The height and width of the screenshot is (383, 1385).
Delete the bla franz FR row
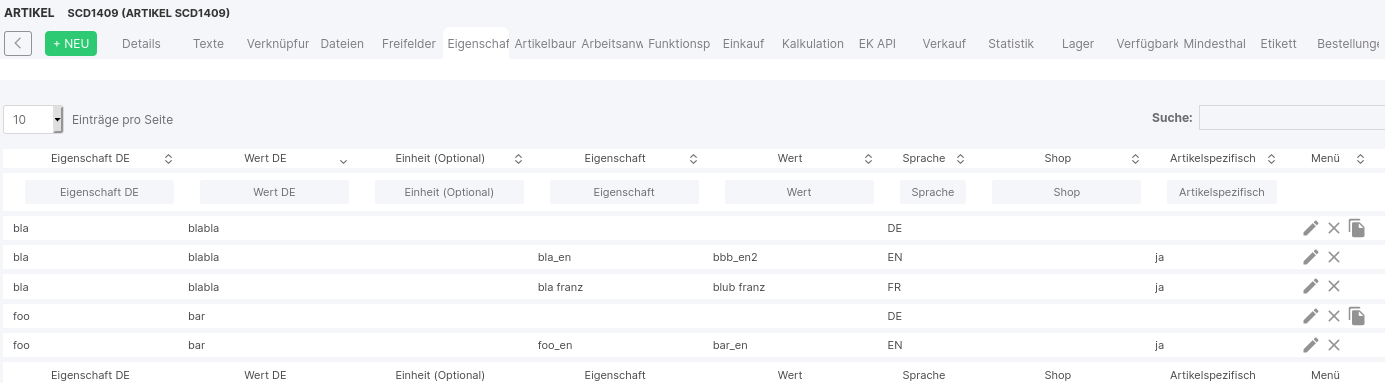click(x=1333, y=286)
